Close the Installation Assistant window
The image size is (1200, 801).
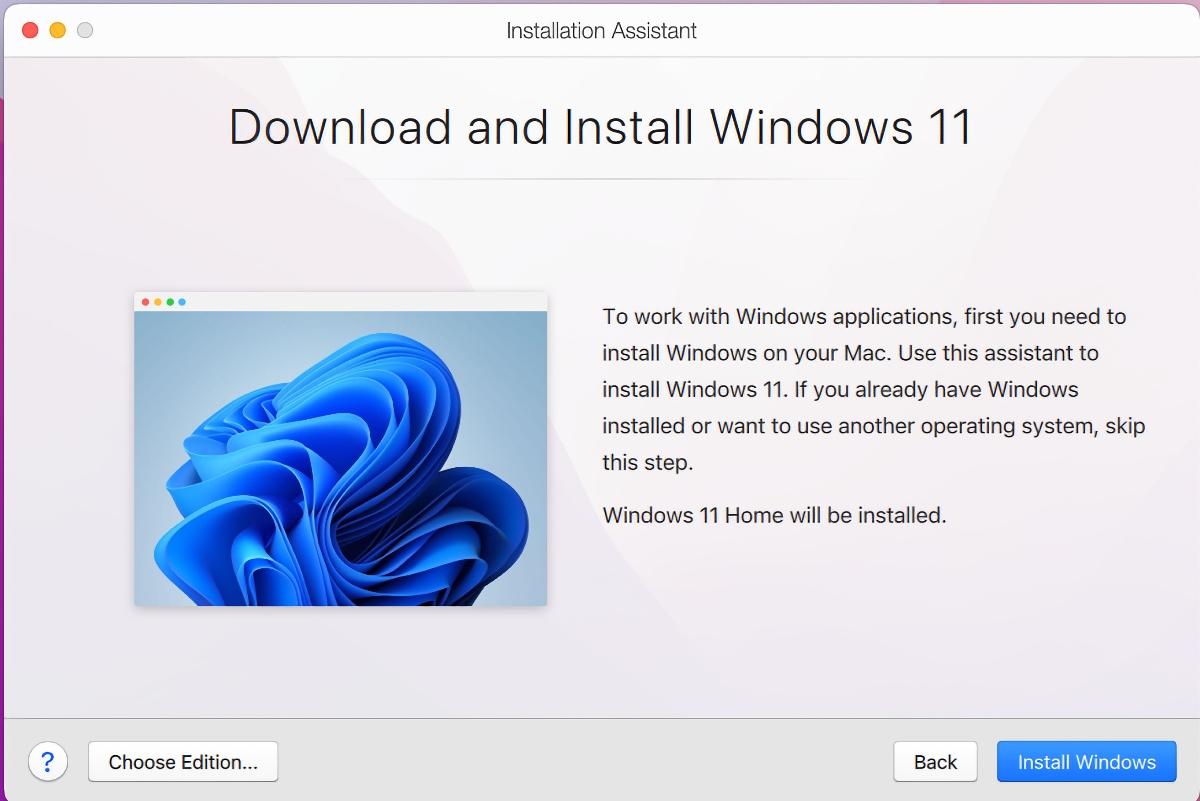(30, 30)
